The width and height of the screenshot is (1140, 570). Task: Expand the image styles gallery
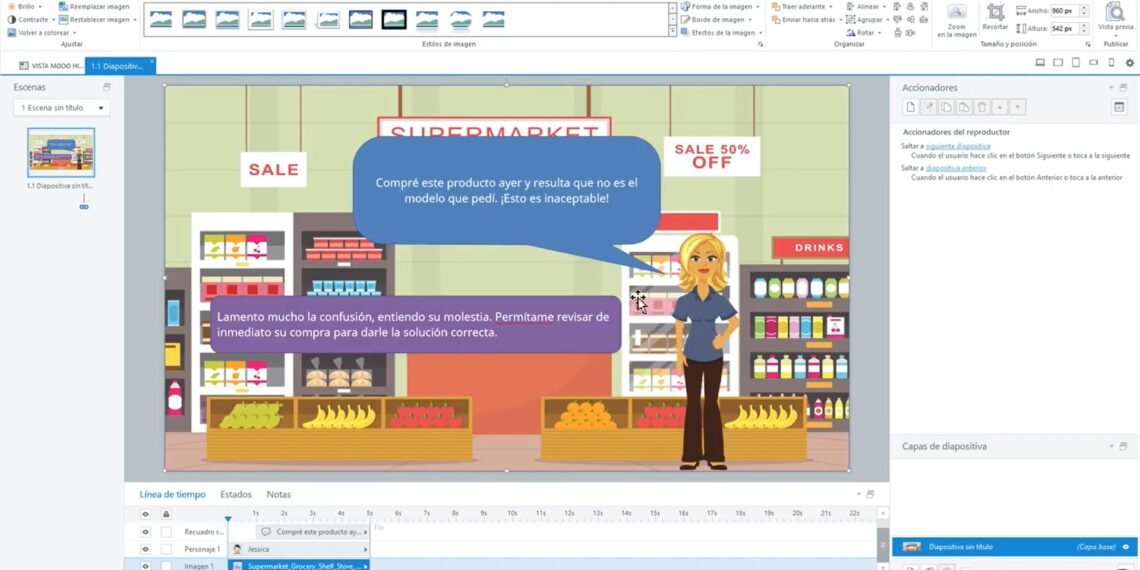tap(672, 32)
